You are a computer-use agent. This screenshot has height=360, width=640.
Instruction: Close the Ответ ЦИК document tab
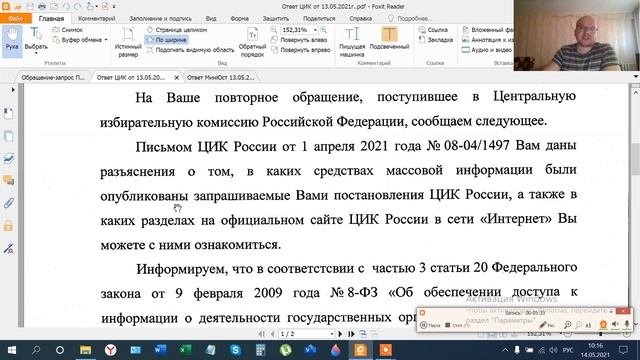click(176, 78)
